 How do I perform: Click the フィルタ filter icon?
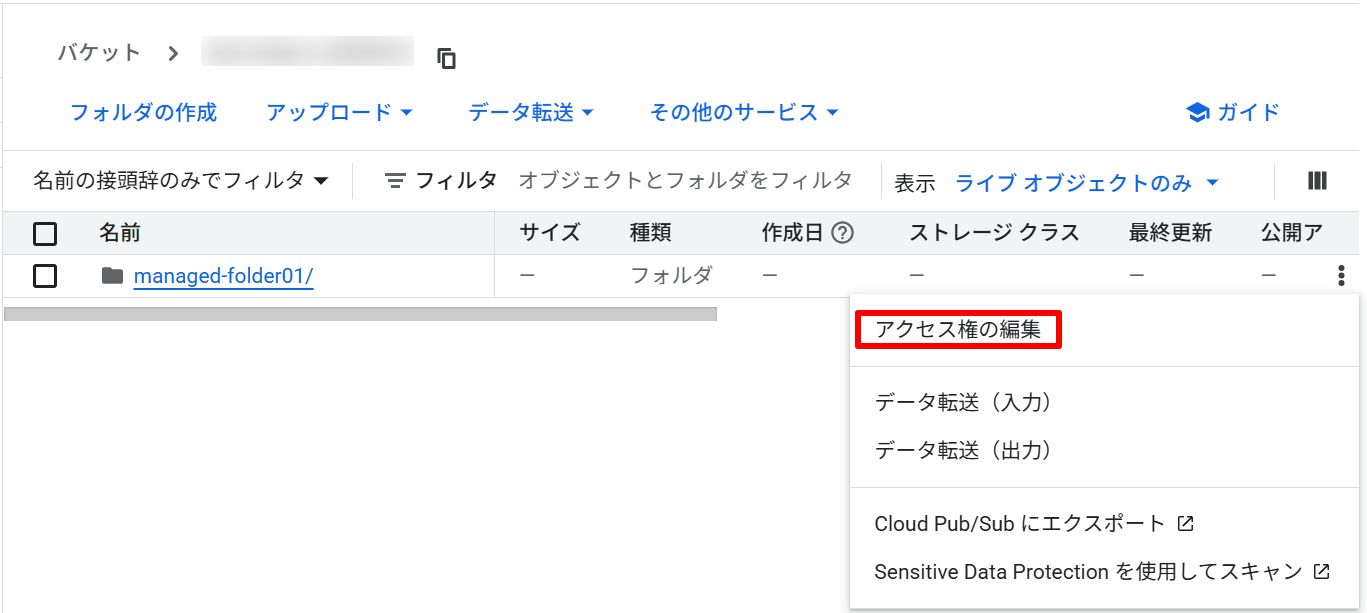coord(396,181)
